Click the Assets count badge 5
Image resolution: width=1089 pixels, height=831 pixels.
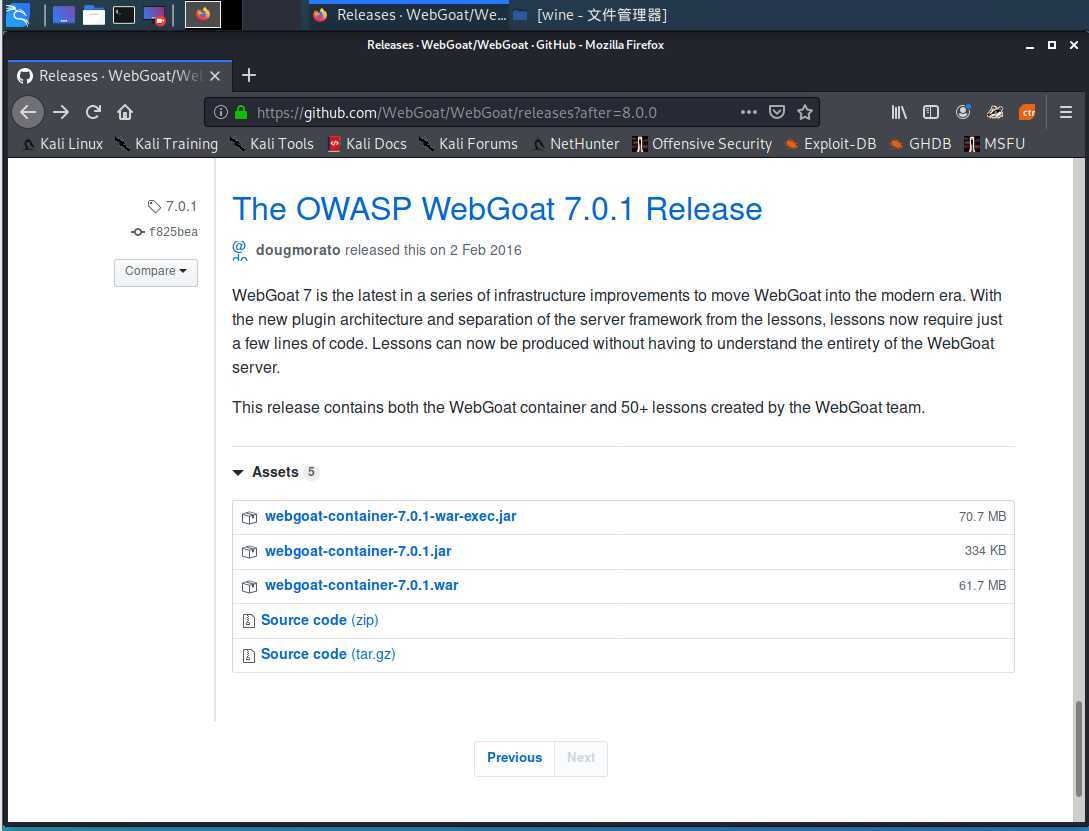311,472
